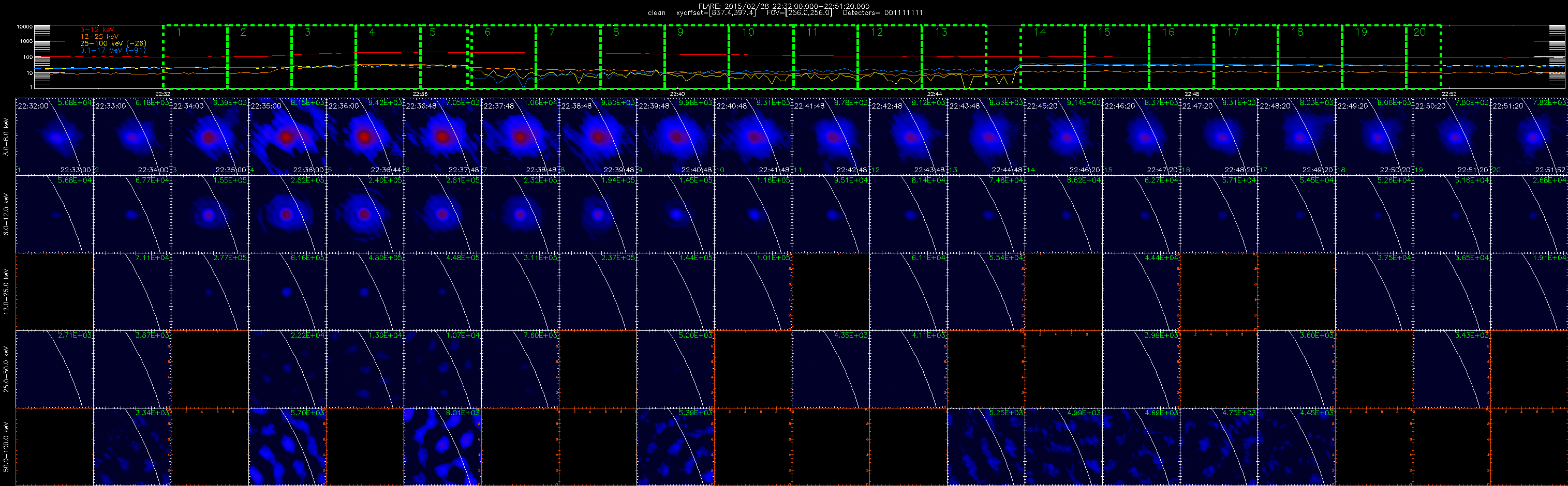The width and height of the screenshot is (1568, 486).
Task: Click the red '3-12 keV' legend entry
Action: 97,30
